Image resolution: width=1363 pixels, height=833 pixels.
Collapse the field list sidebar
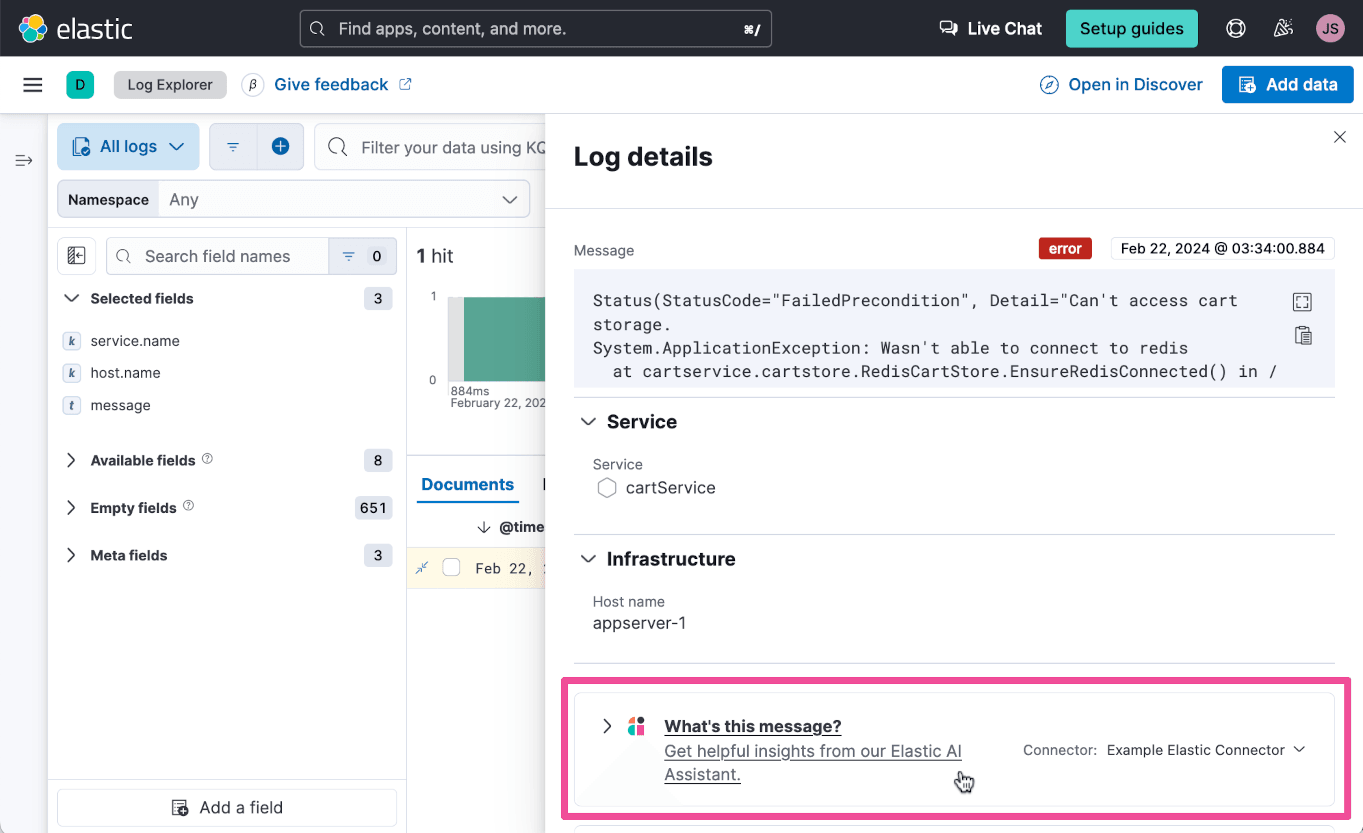(x=77, y=256)
